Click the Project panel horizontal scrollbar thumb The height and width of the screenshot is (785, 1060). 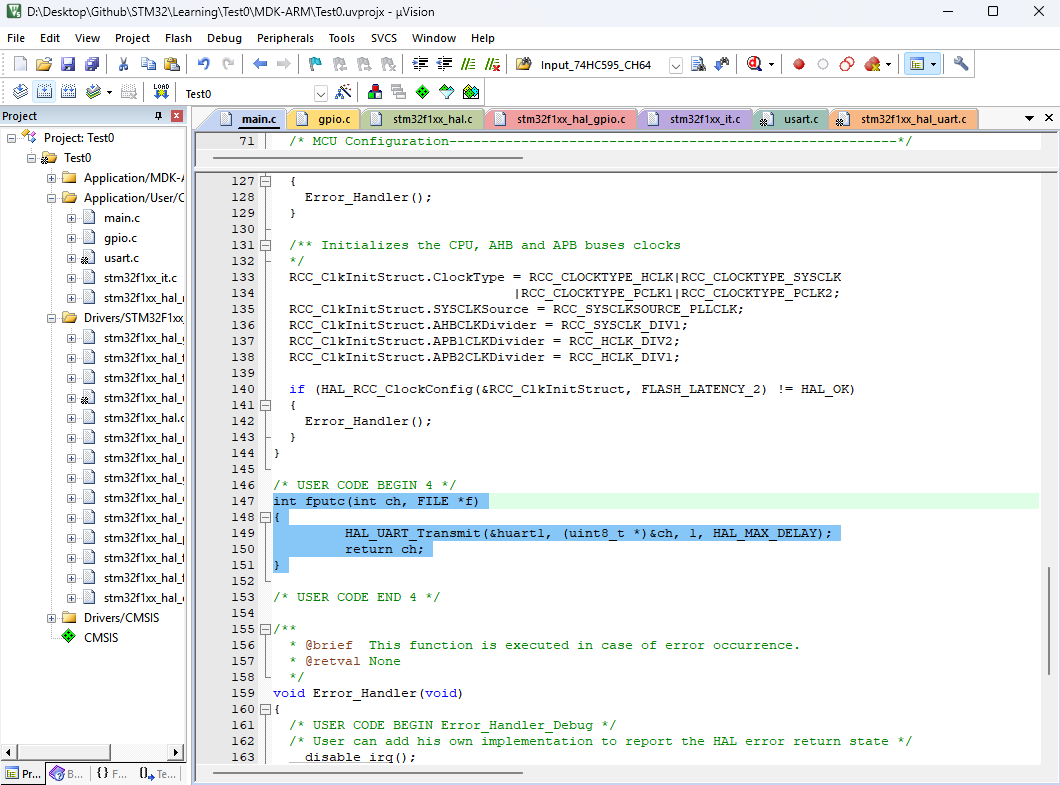point(64,752)
